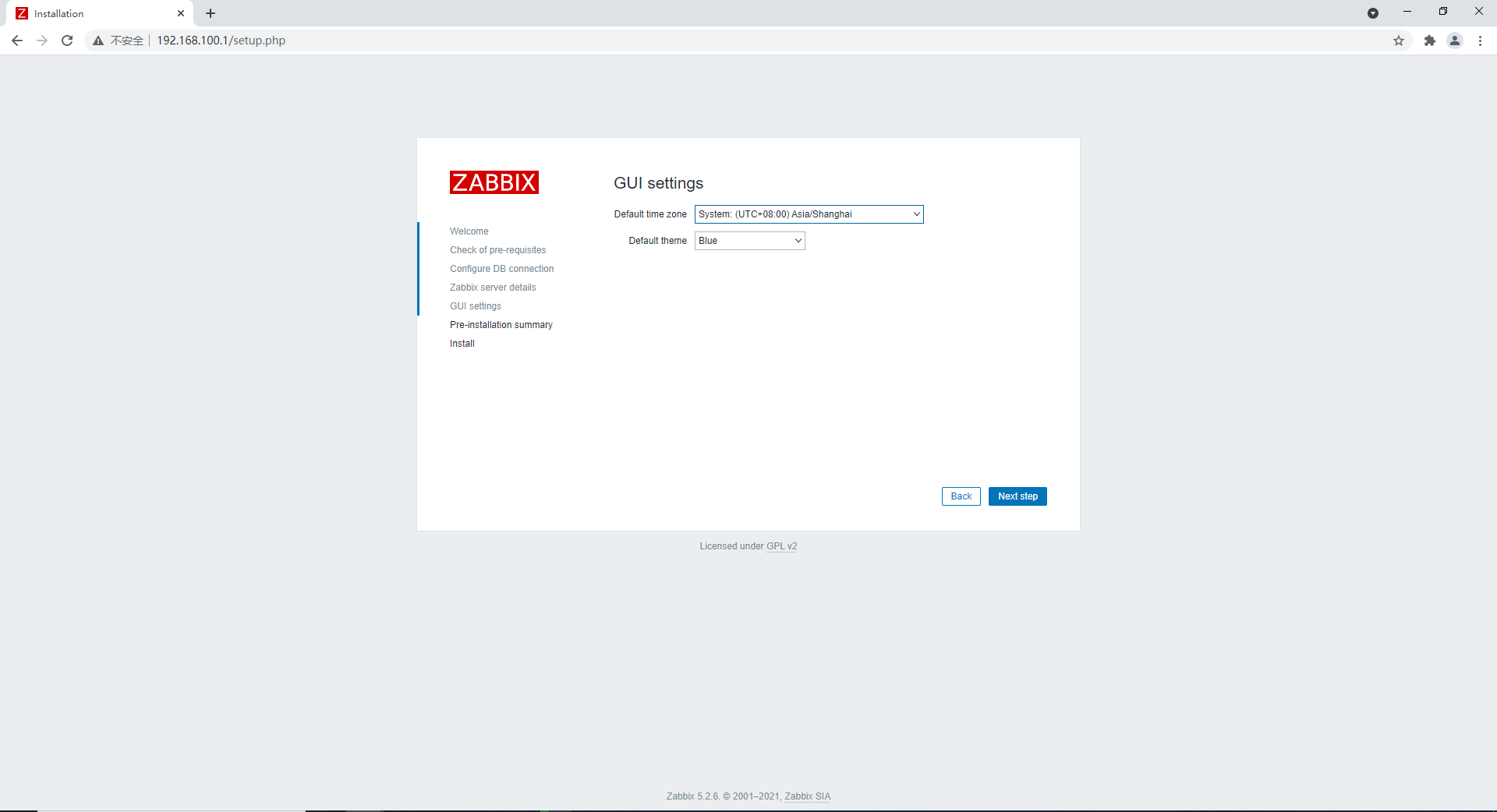The width and height of the screenshot is (1497, 812).
Task: Click the browser forward arrow
Action: point(42,41)
